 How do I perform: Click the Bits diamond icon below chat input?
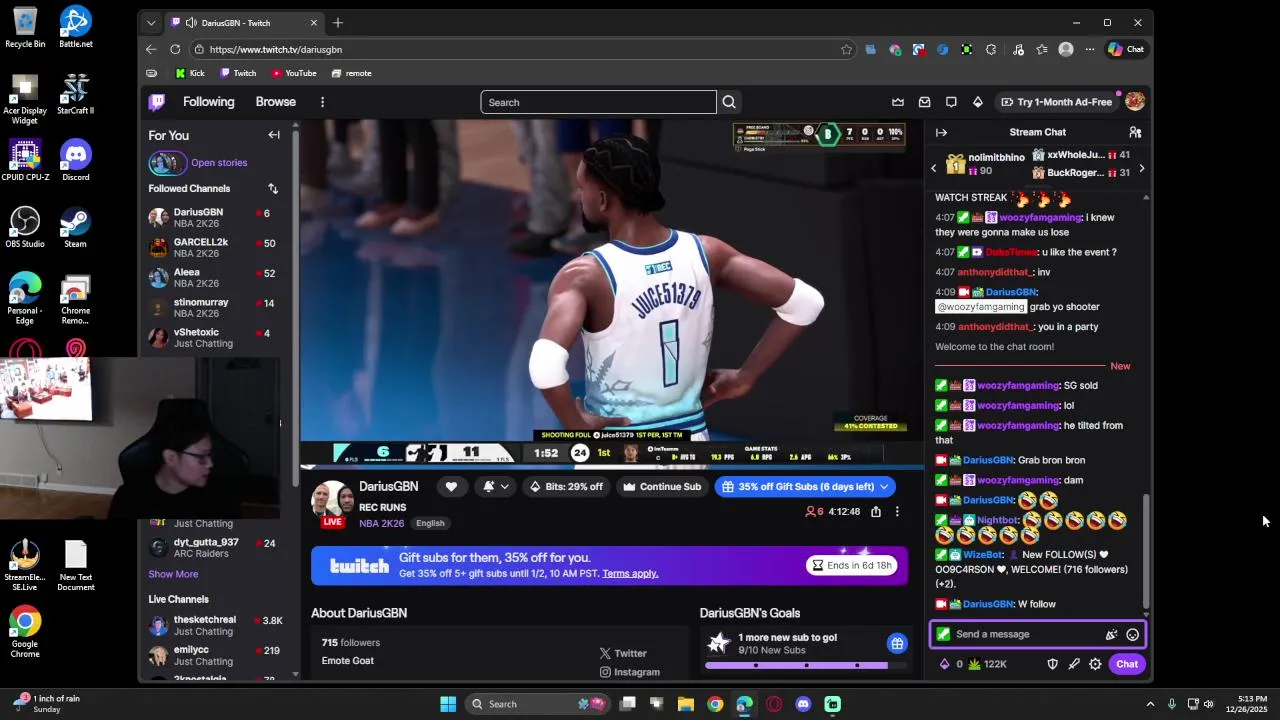pyautogui.click(x=944, y=664)
